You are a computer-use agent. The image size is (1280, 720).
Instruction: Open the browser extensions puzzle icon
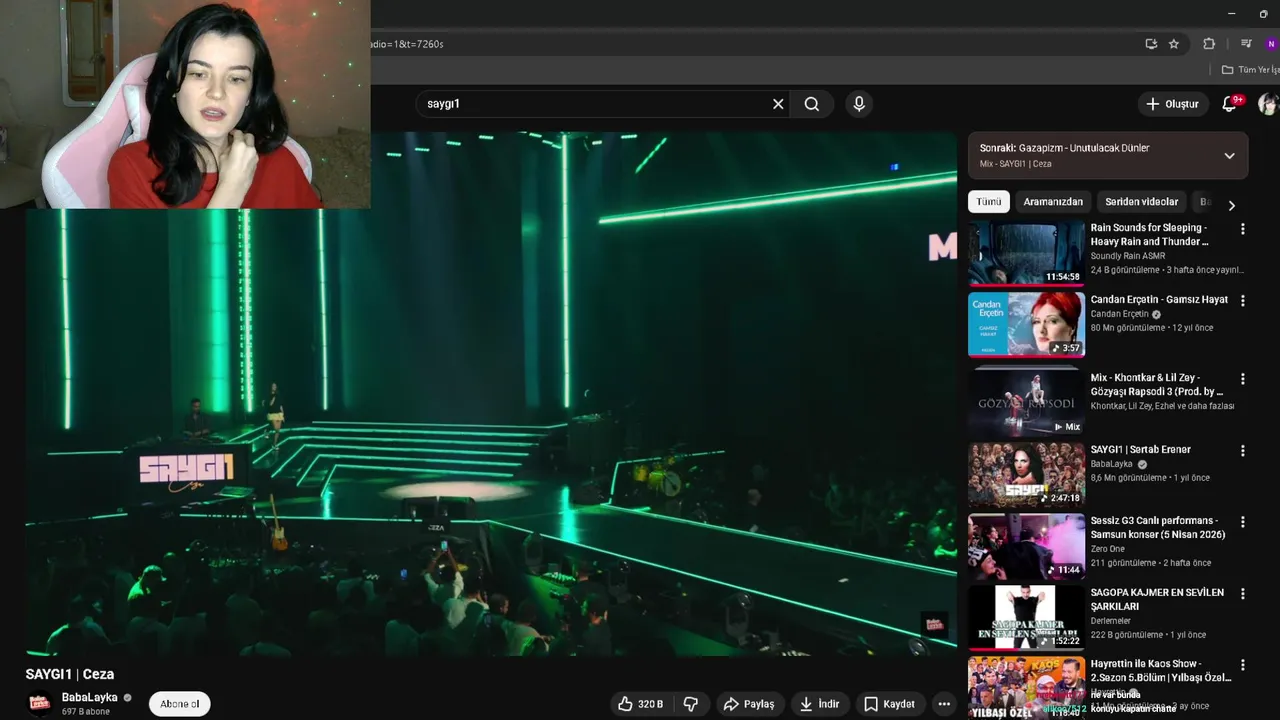(1209, 44)
